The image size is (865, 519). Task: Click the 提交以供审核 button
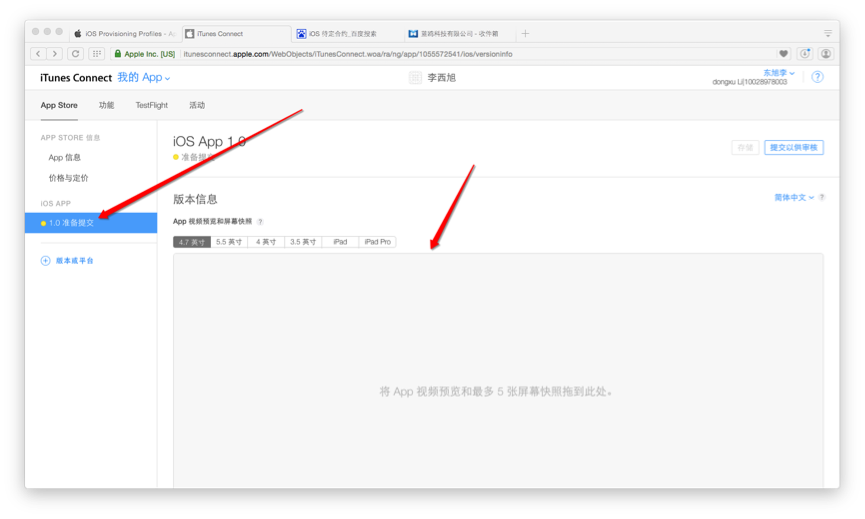pos(794,148)
